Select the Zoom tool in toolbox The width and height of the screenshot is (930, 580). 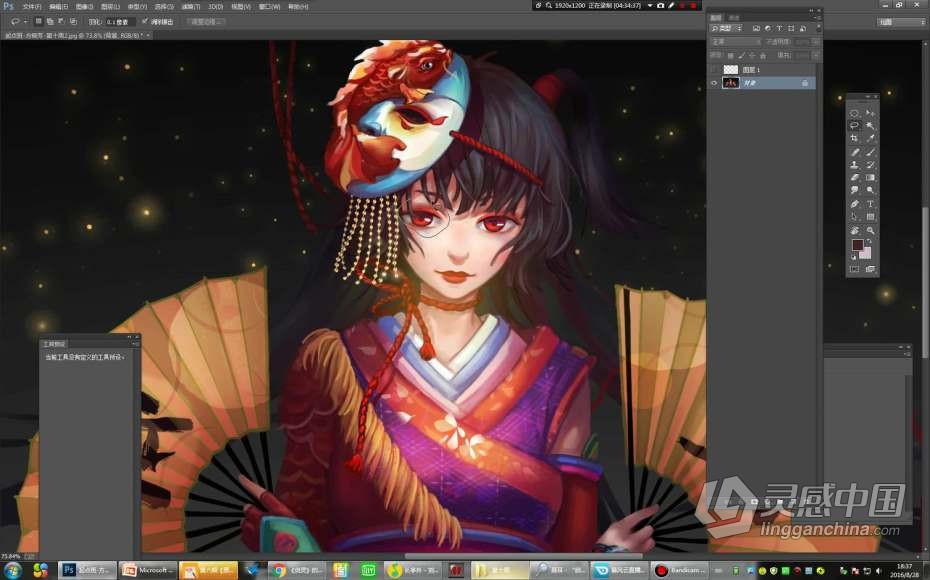(x=870, y=230)
